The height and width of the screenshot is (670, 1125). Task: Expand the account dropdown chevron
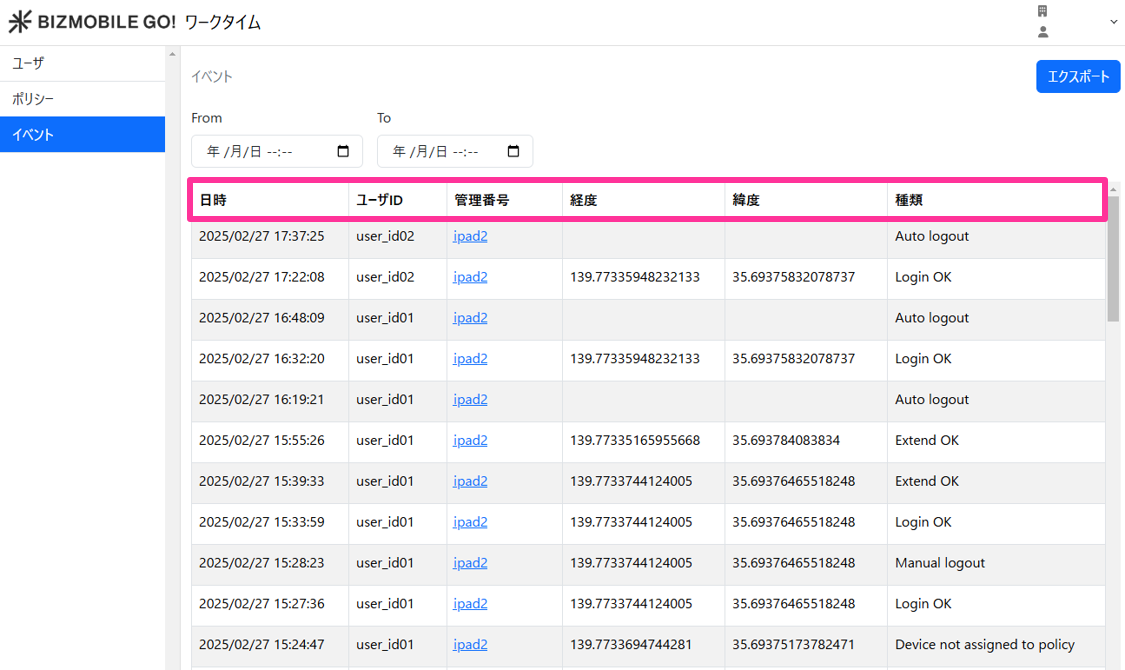pos(1113,22)
